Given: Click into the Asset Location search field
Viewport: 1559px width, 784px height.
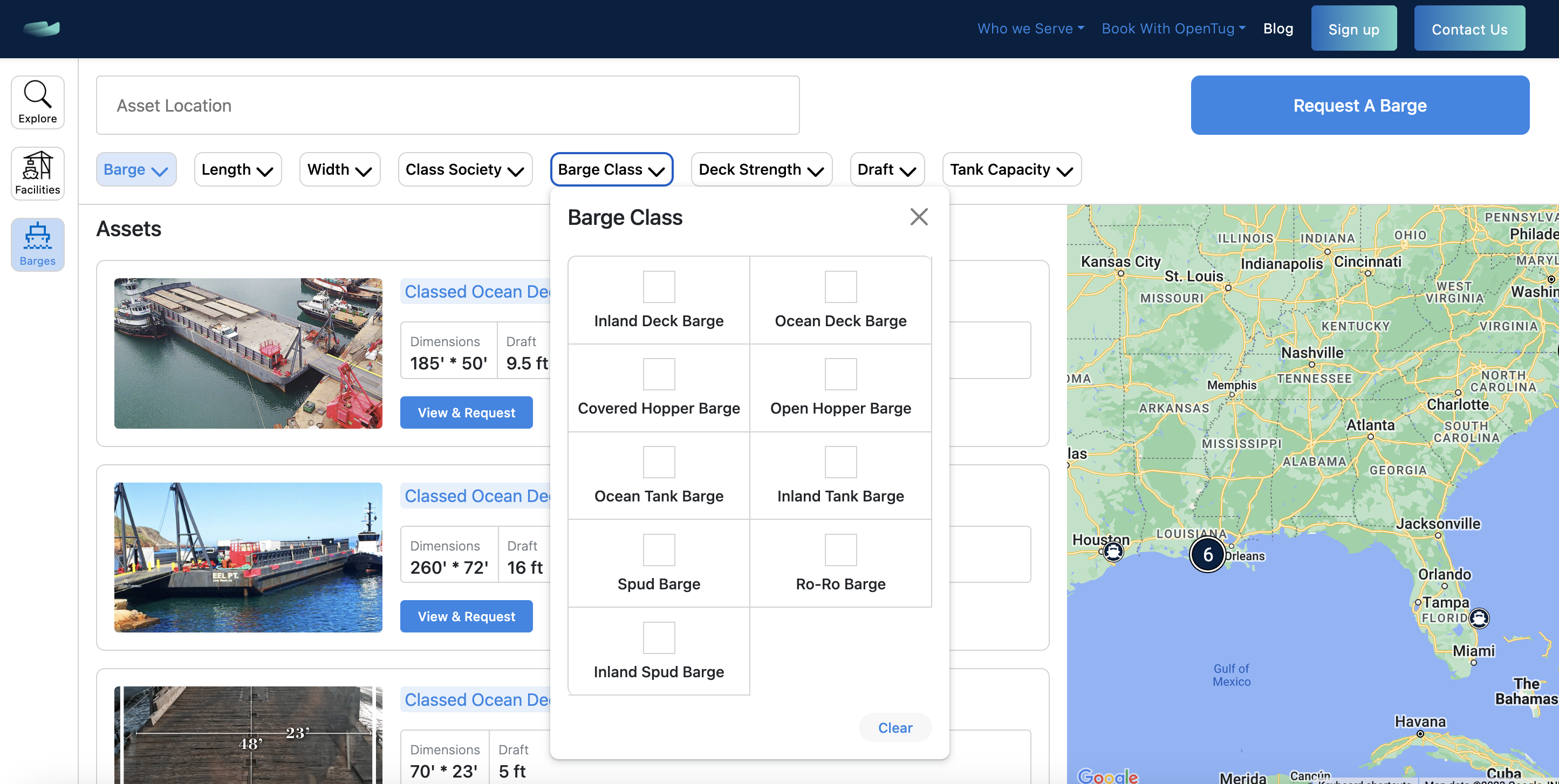Looking at the screenshot, I should click(x=448, y=105).
